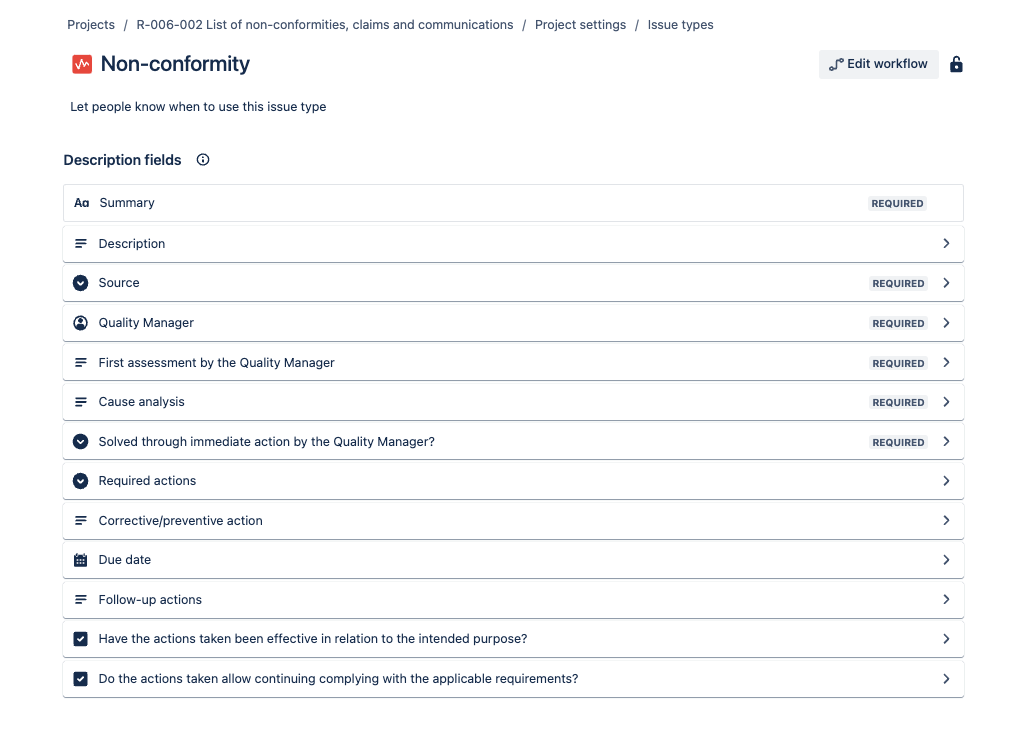Expand the Cause analysis field chevron
This screenshot has height=732, width=1023.
pos(946,402)
